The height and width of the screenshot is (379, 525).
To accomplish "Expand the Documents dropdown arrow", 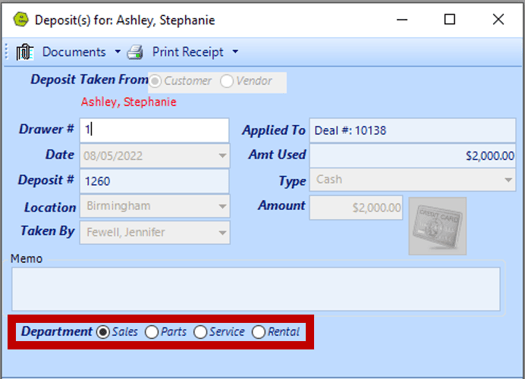I will tap(118, 52).
